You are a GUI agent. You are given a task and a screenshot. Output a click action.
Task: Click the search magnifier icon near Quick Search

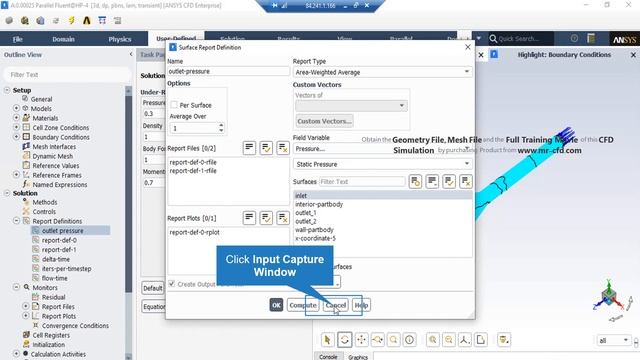(493, 39)
